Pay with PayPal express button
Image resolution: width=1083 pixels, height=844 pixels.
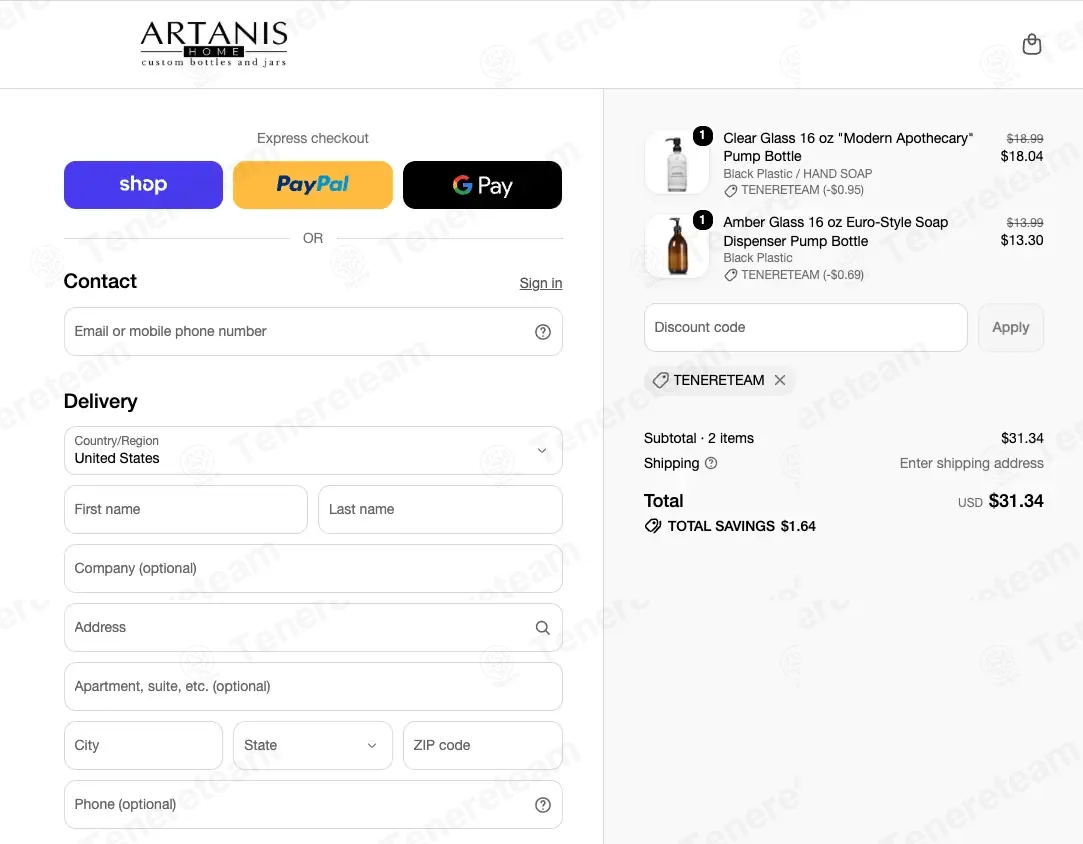(313, 185)
